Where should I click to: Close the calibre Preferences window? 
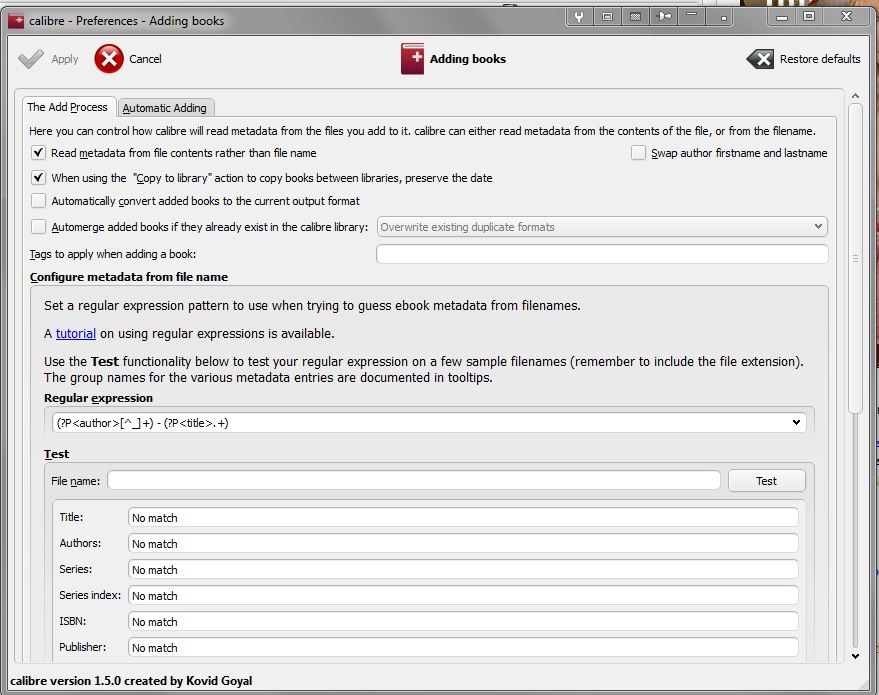[846, 17]
